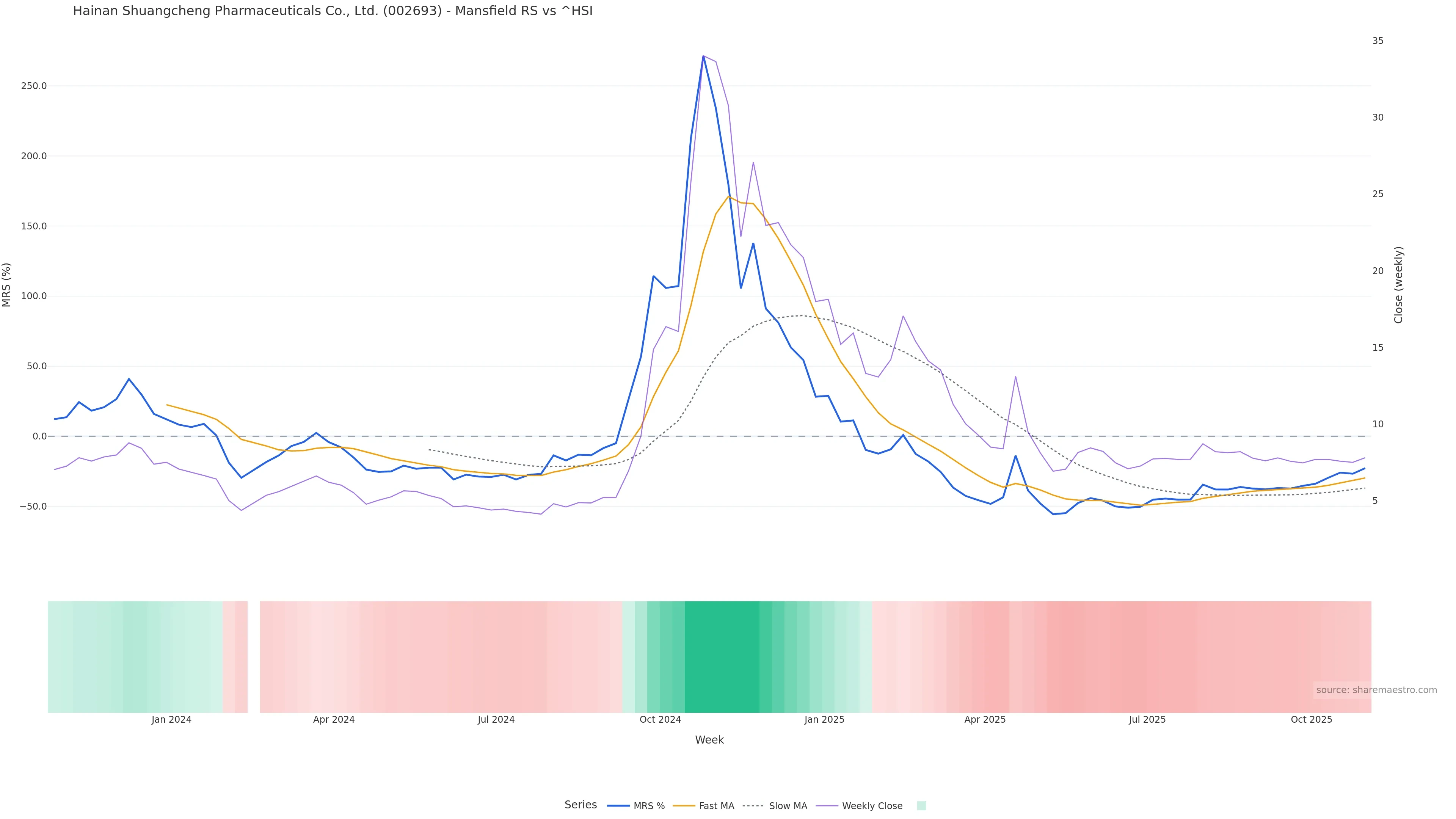Click the Oct 2024 x-axis tick label
Screen dimensions: 1456x819
click(660, 720)
